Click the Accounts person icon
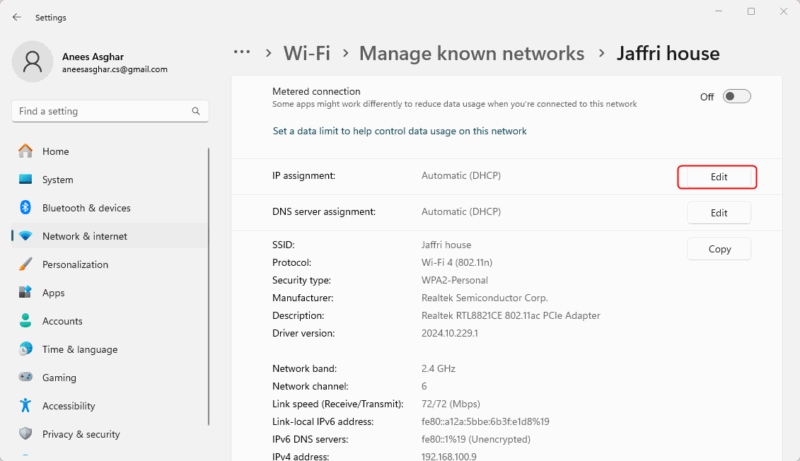Screen dimensions: 800x461 tap(26, 321)
